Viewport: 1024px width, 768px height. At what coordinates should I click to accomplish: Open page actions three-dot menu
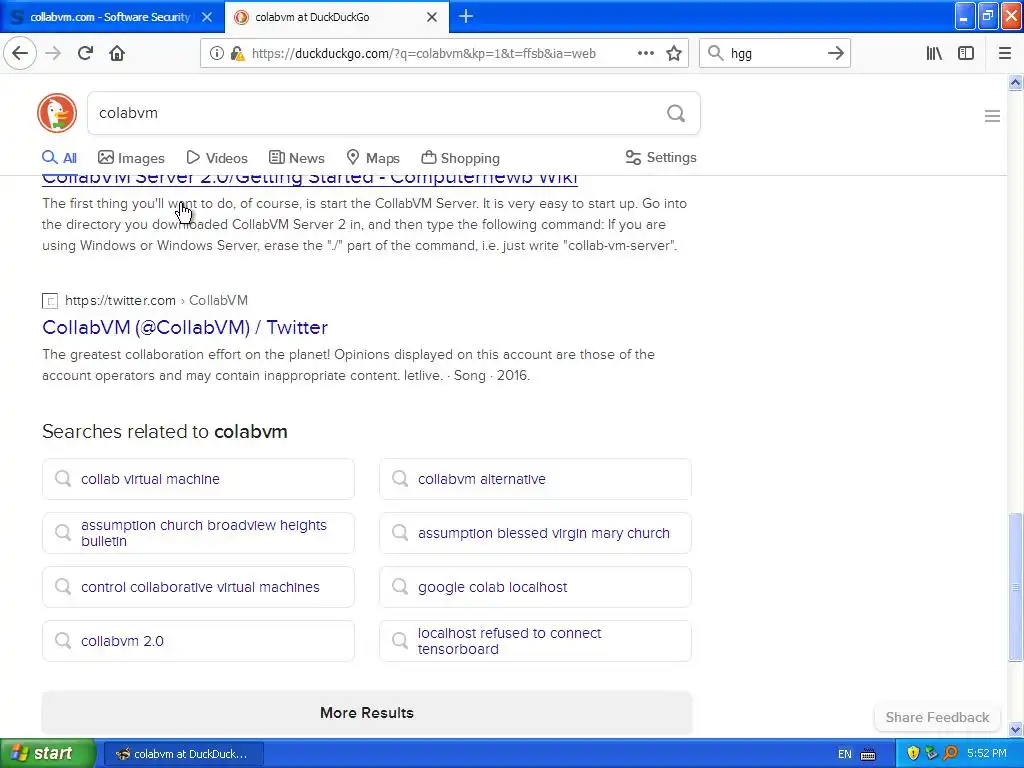645,53
